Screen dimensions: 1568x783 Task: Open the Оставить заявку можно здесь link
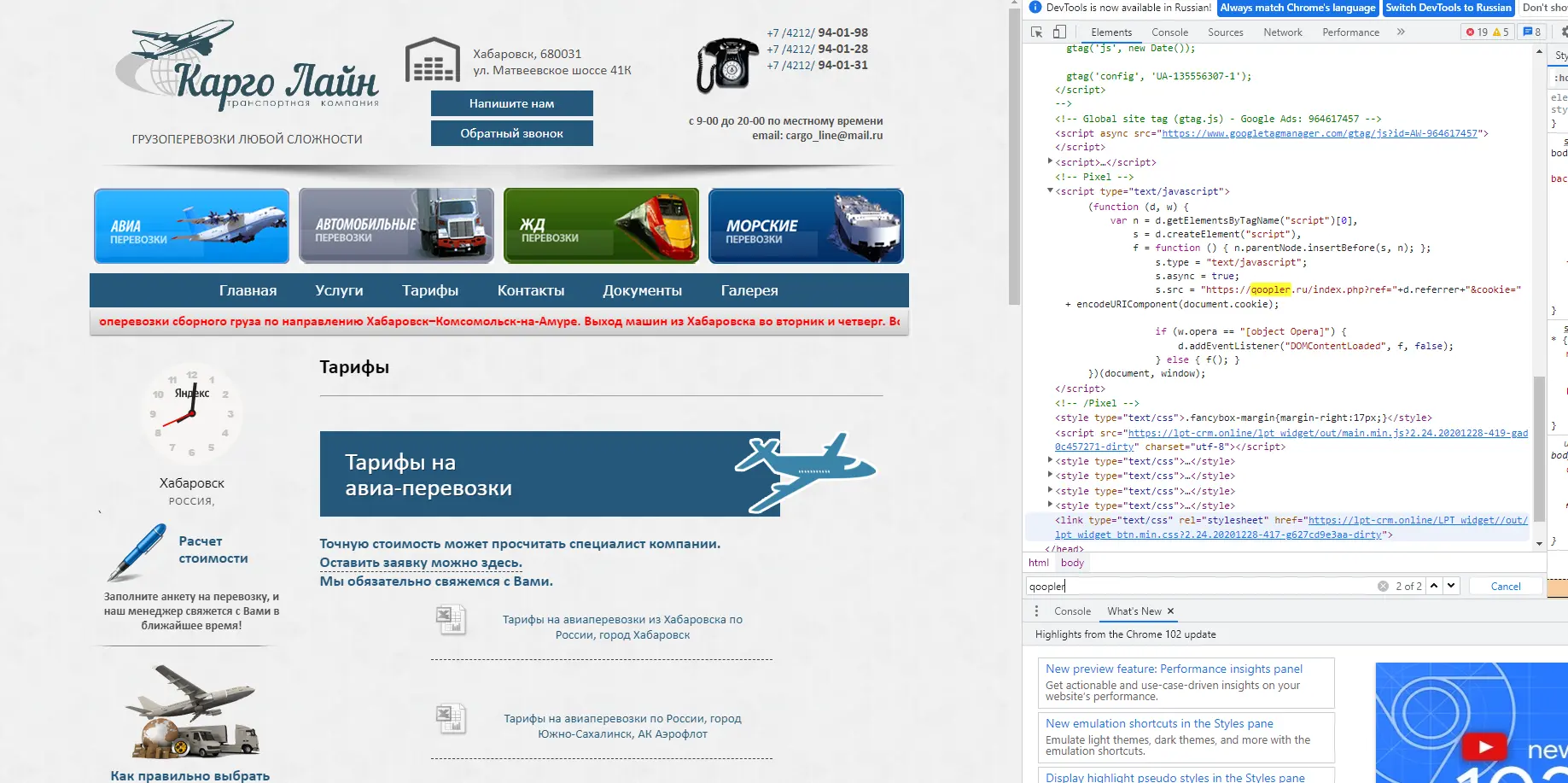point(421,563)
